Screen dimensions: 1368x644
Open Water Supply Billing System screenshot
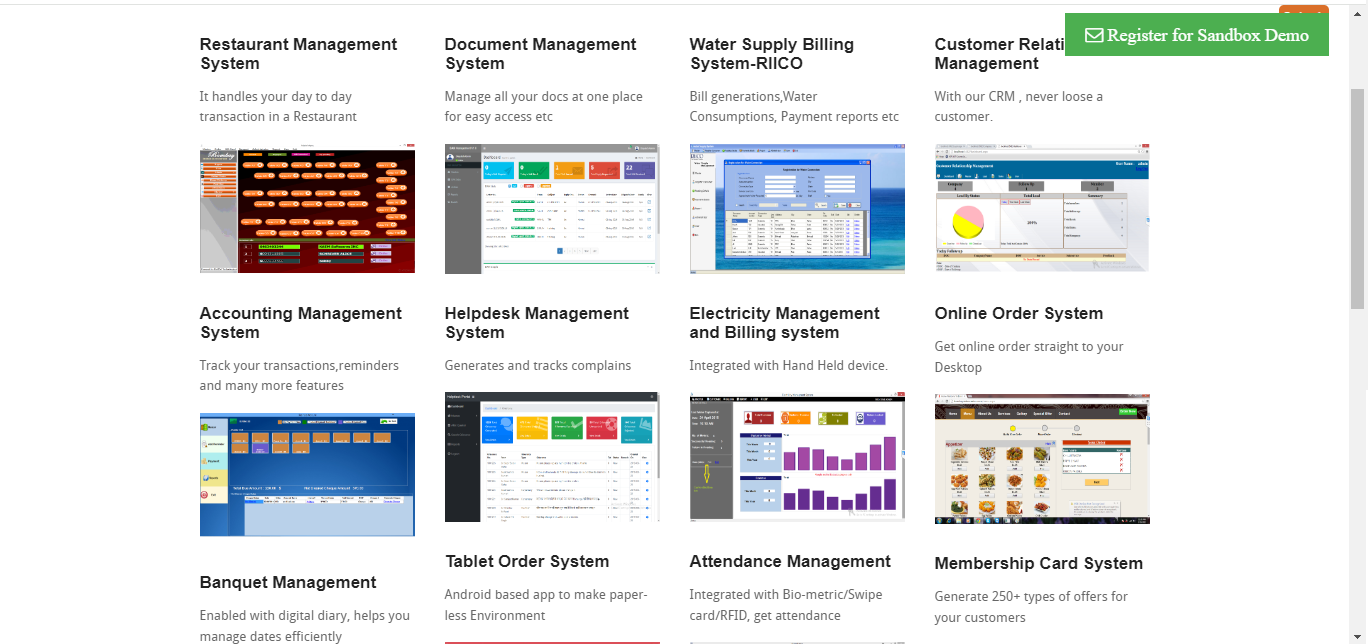pyautogui.click(x=797, y=209)
